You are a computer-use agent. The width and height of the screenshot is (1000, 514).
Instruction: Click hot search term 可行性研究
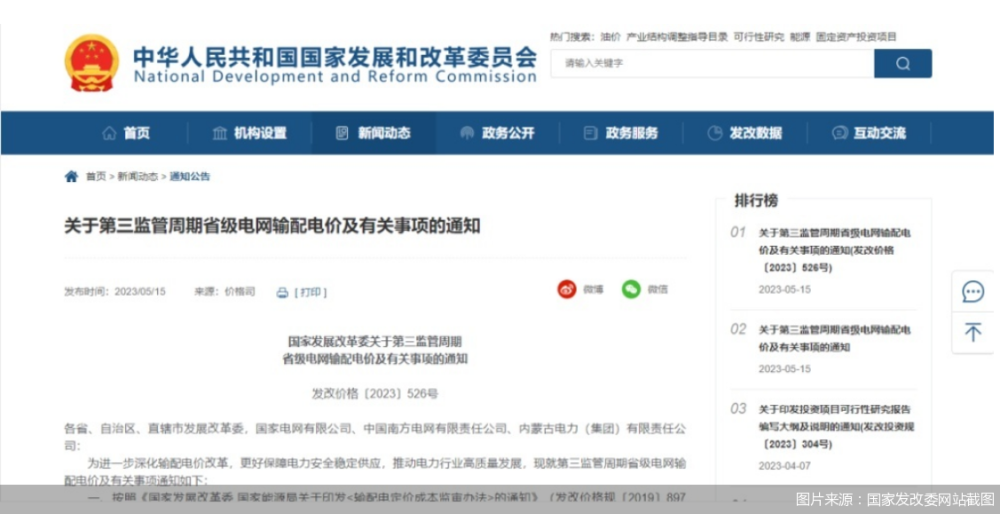[759, 37]
